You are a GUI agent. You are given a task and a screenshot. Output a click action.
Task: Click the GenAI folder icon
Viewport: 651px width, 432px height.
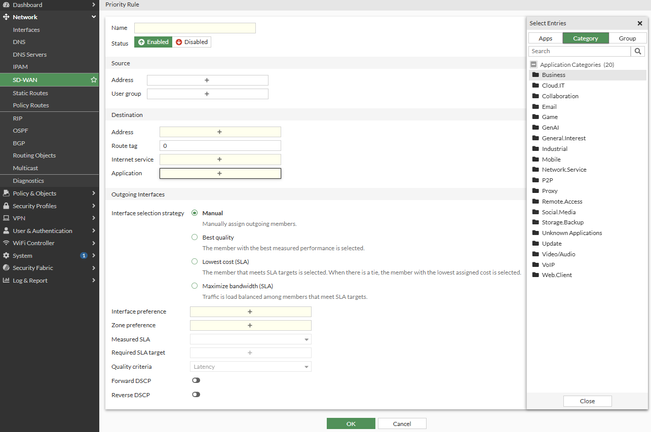tap(536, 127)
